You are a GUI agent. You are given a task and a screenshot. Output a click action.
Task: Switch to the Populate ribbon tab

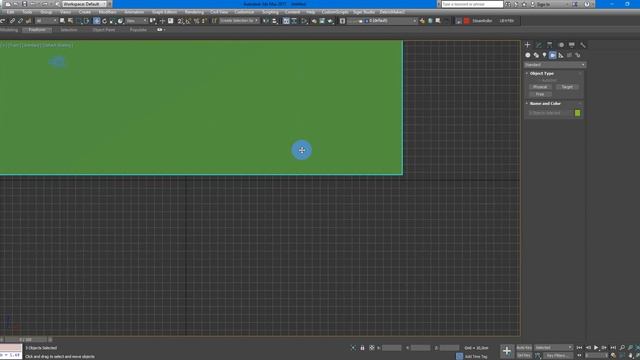[138, 30]
